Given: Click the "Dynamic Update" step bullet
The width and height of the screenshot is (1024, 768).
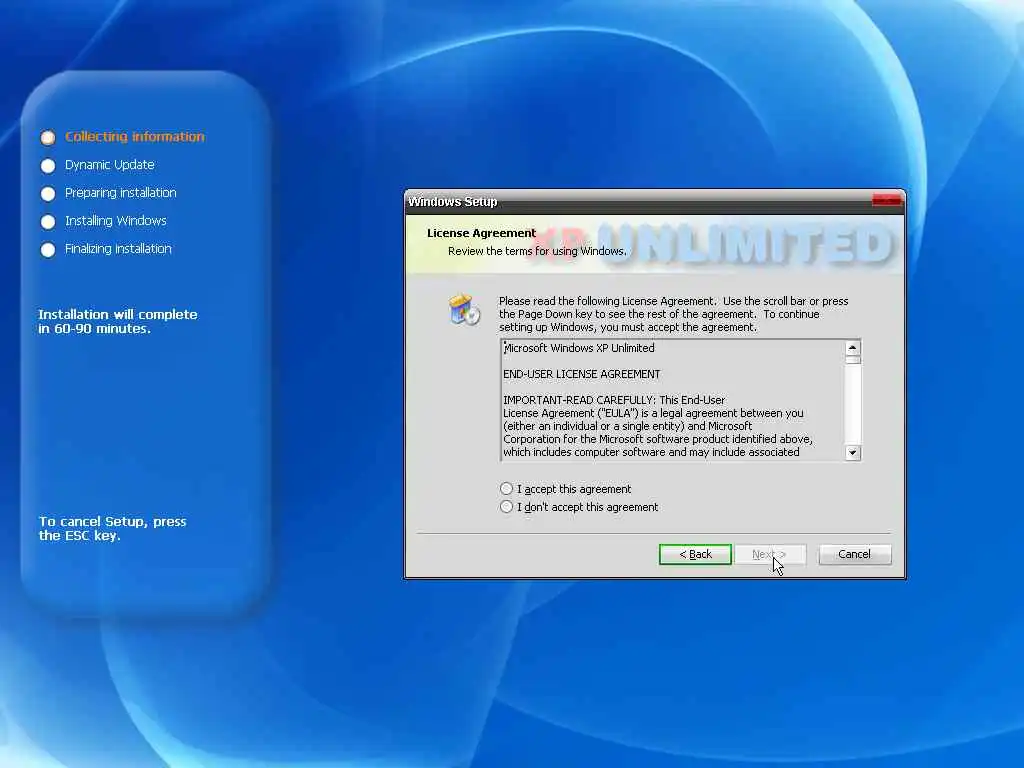Looking at the screenshot, I should [x=48, y=166].
